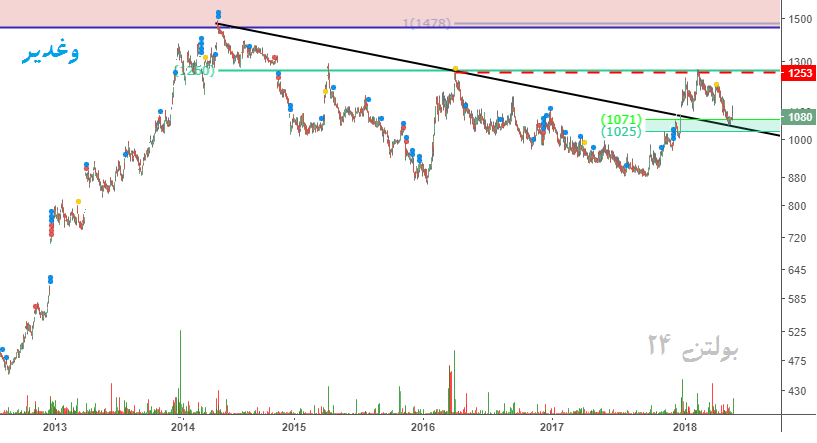Click the blue marker at 2014 price top
Screen dimensions: 817x443
pyautogui.click(x=219, y=15)
